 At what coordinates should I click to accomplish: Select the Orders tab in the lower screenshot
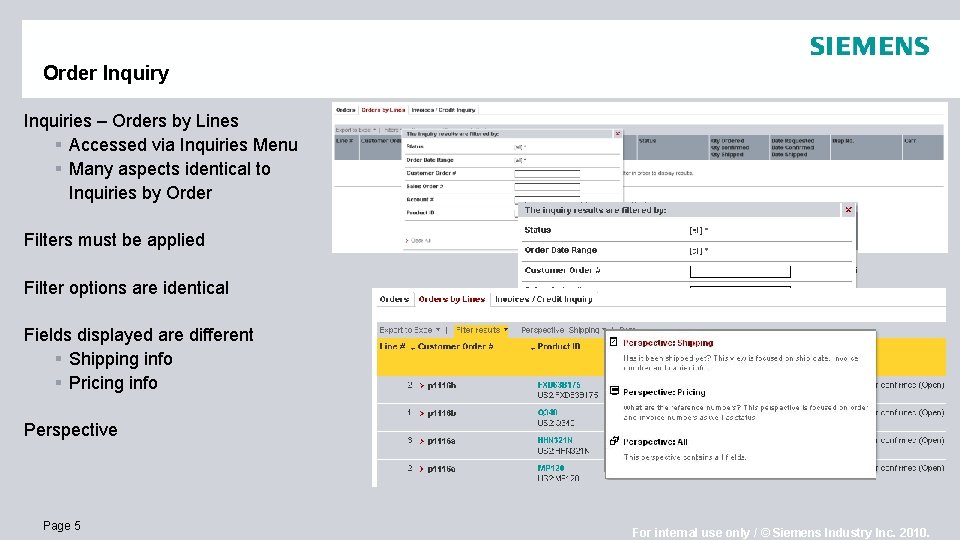[394, 299]
